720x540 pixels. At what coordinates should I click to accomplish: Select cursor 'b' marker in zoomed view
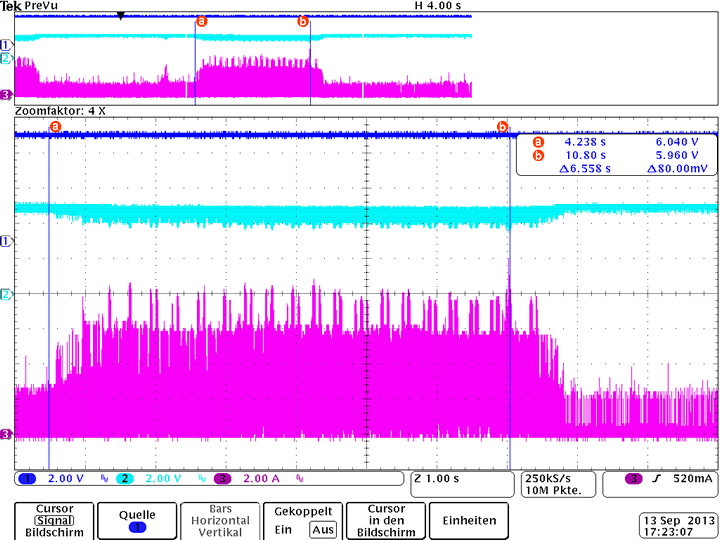tap(503, 126)
